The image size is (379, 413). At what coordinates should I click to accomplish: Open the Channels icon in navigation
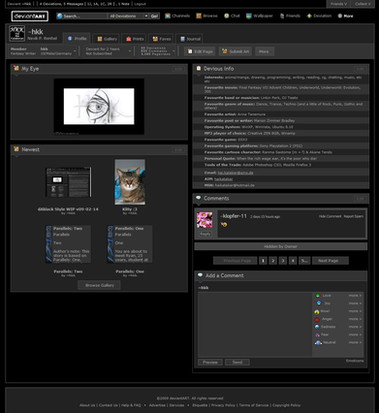[x=168, y=16]
